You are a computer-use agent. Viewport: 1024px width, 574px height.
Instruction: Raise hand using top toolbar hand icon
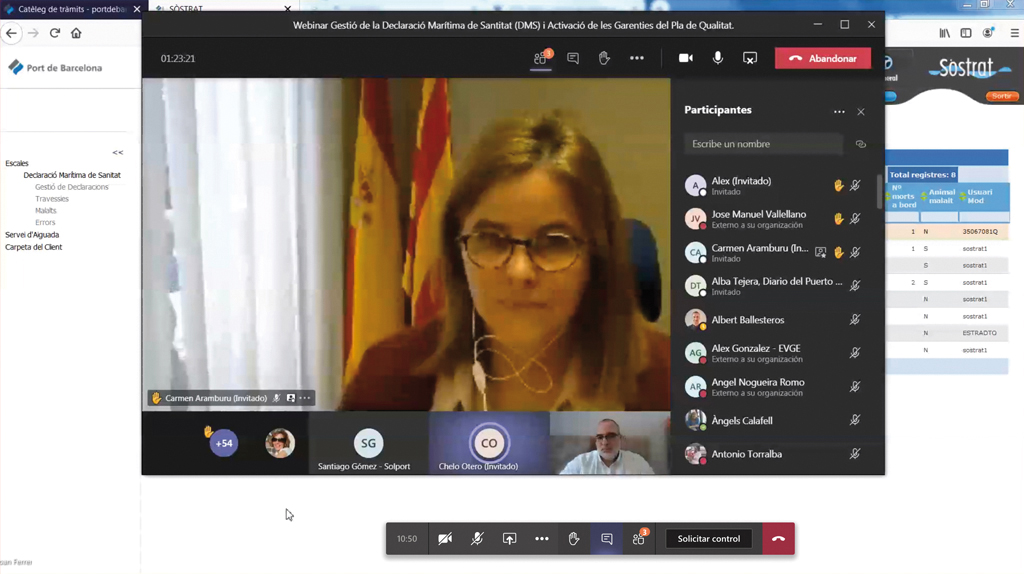(604, 59)
